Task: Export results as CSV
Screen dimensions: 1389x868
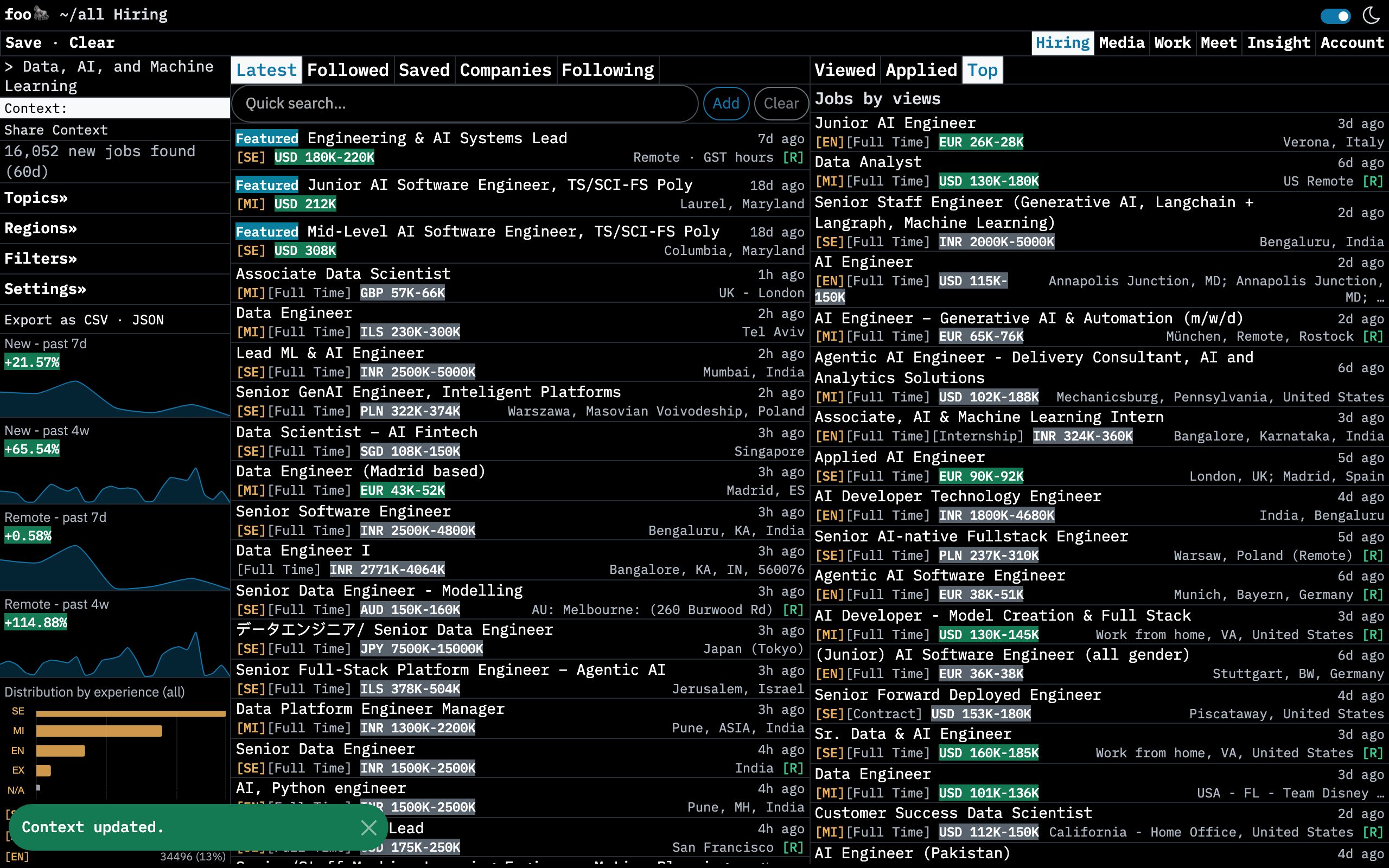Action: [x=96, y=320]
